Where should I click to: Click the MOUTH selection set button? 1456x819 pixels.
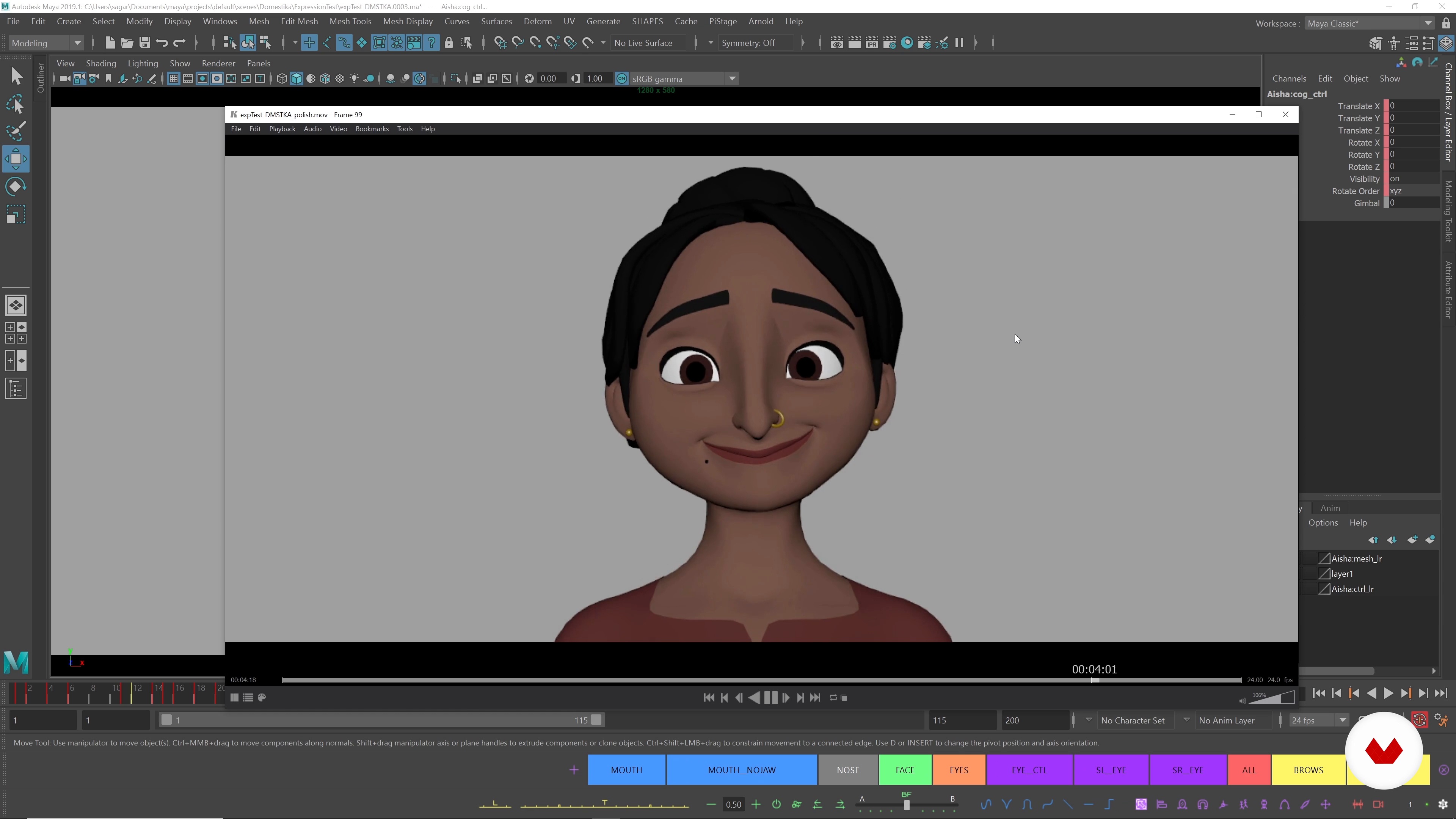tap(626, 770)
